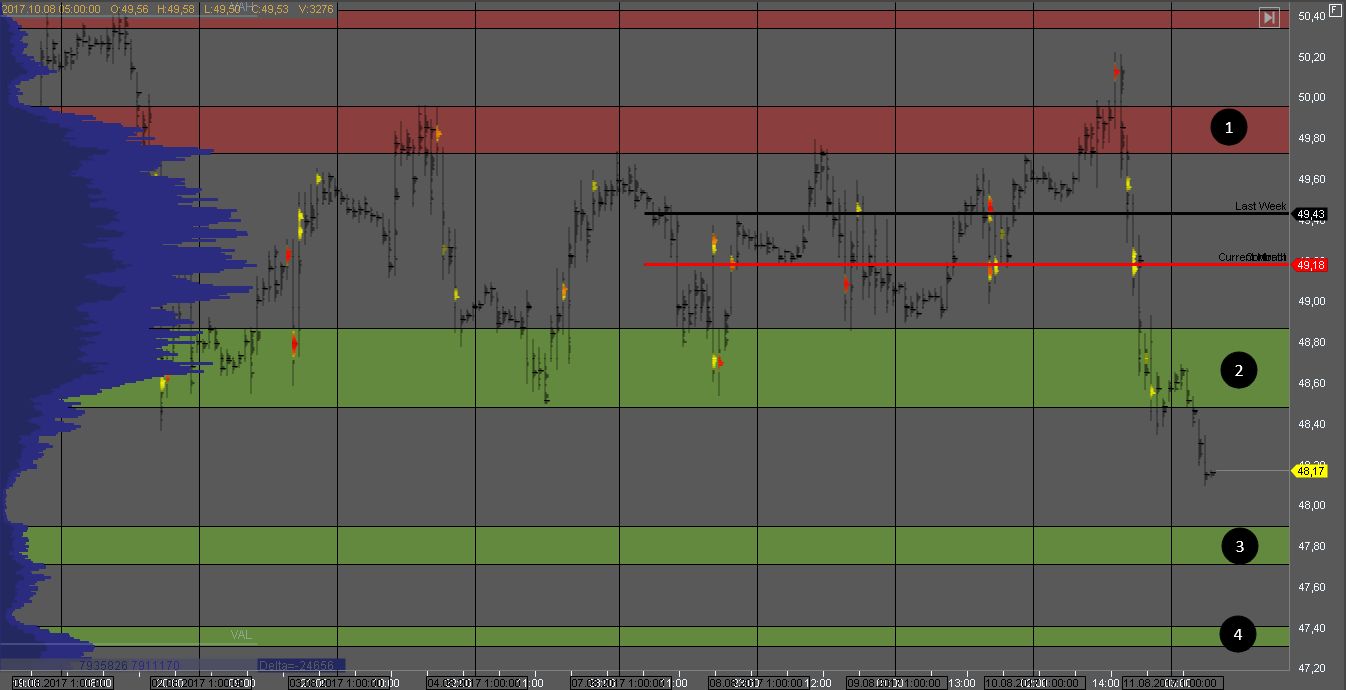The height and width of the screenshot is (690, 1346).
Task: Click the red 49,18 price label
Action: point(1310,265)
